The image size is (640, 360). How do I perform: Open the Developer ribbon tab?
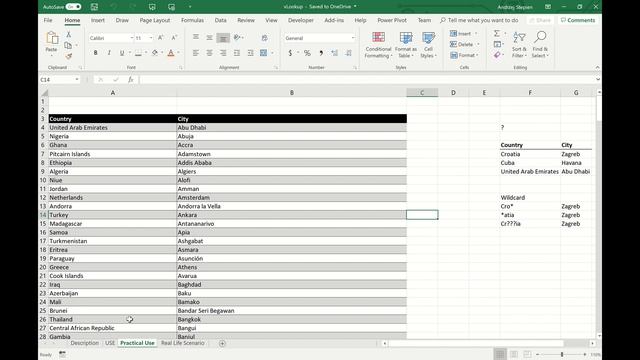point(301,20)
